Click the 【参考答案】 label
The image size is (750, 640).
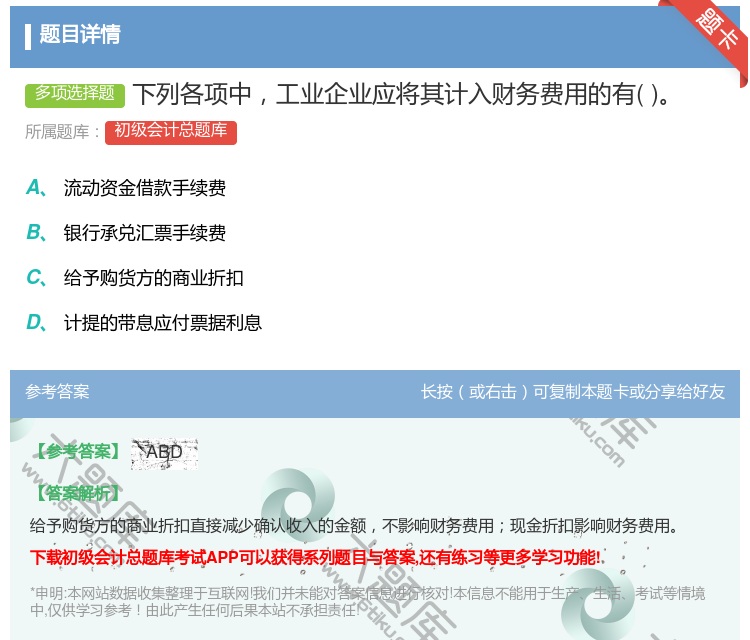coord(79,452)
